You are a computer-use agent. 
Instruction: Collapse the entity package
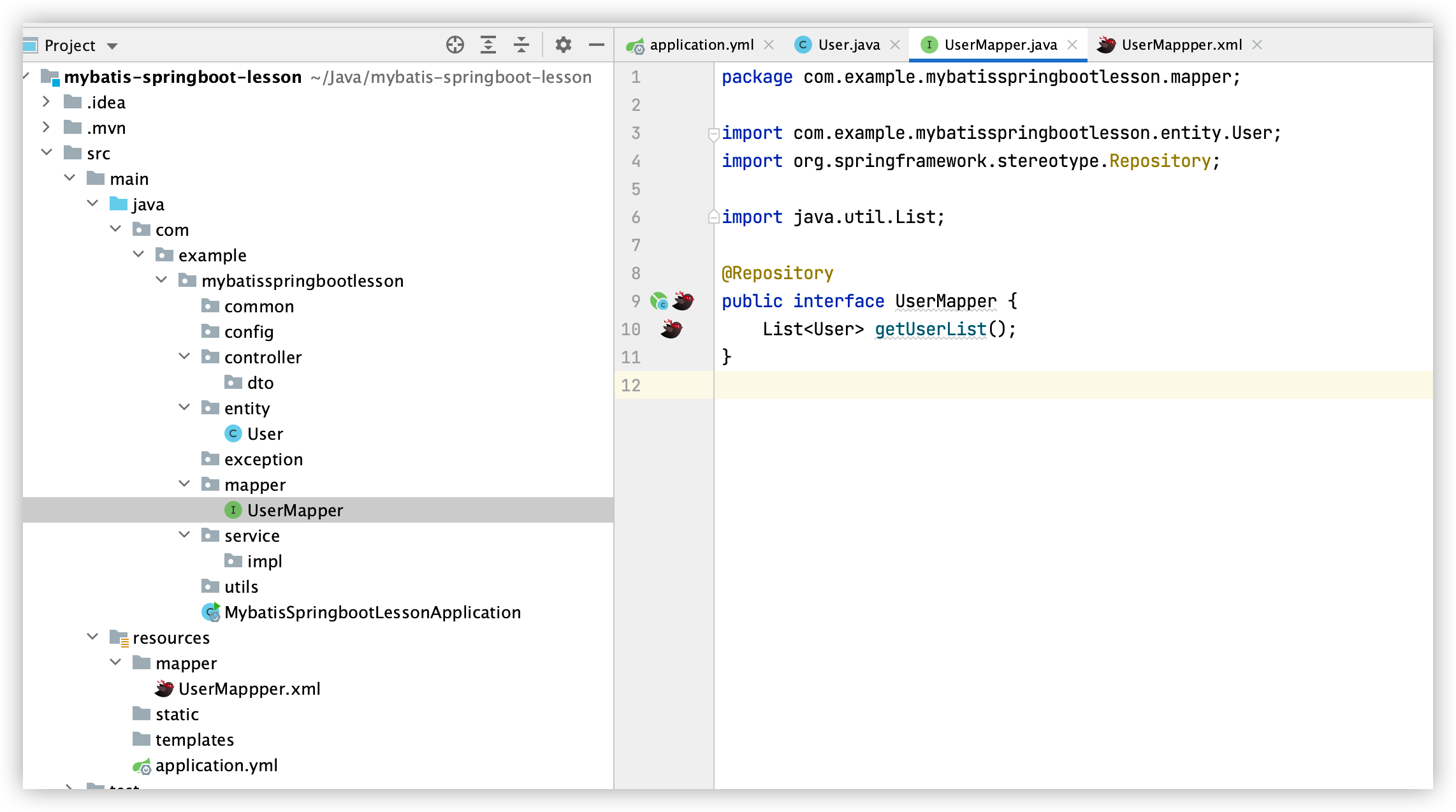pos(184,407)
